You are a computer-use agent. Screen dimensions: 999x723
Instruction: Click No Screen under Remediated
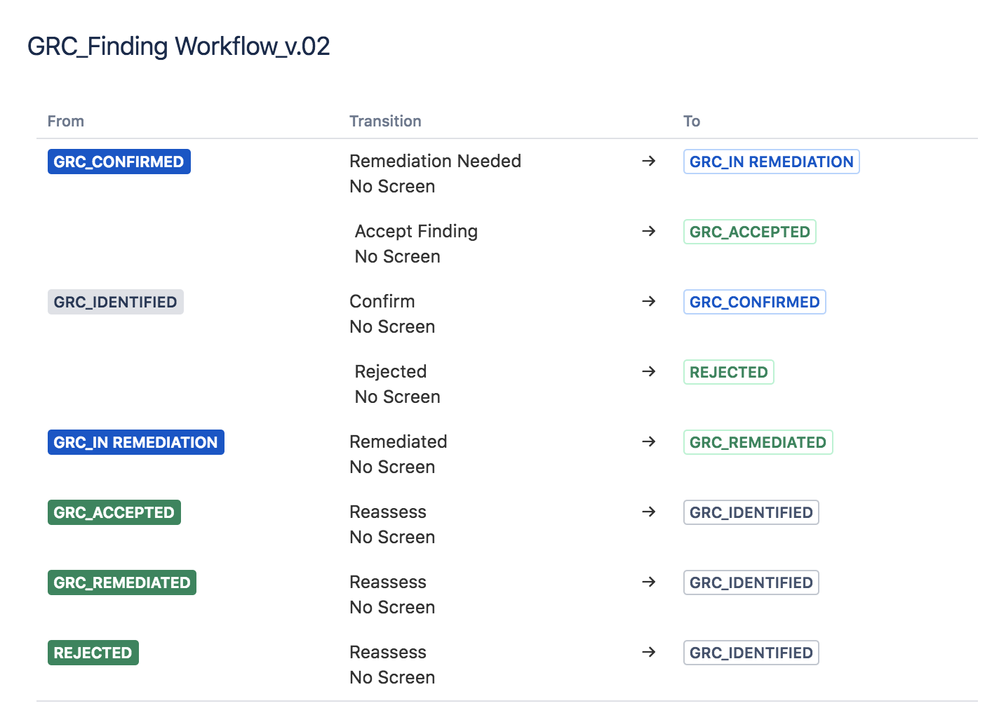(392, 467)
